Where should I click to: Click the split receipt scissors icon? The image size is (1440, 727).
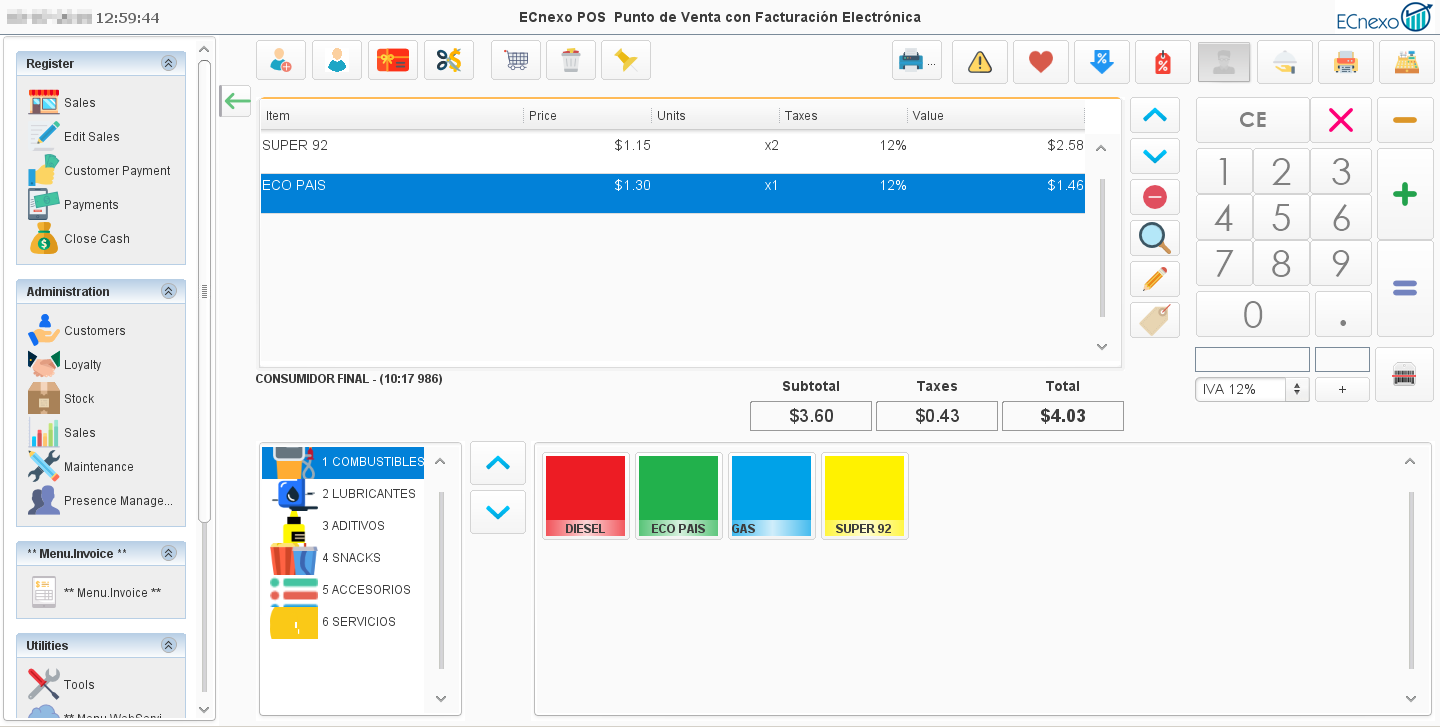449,61
